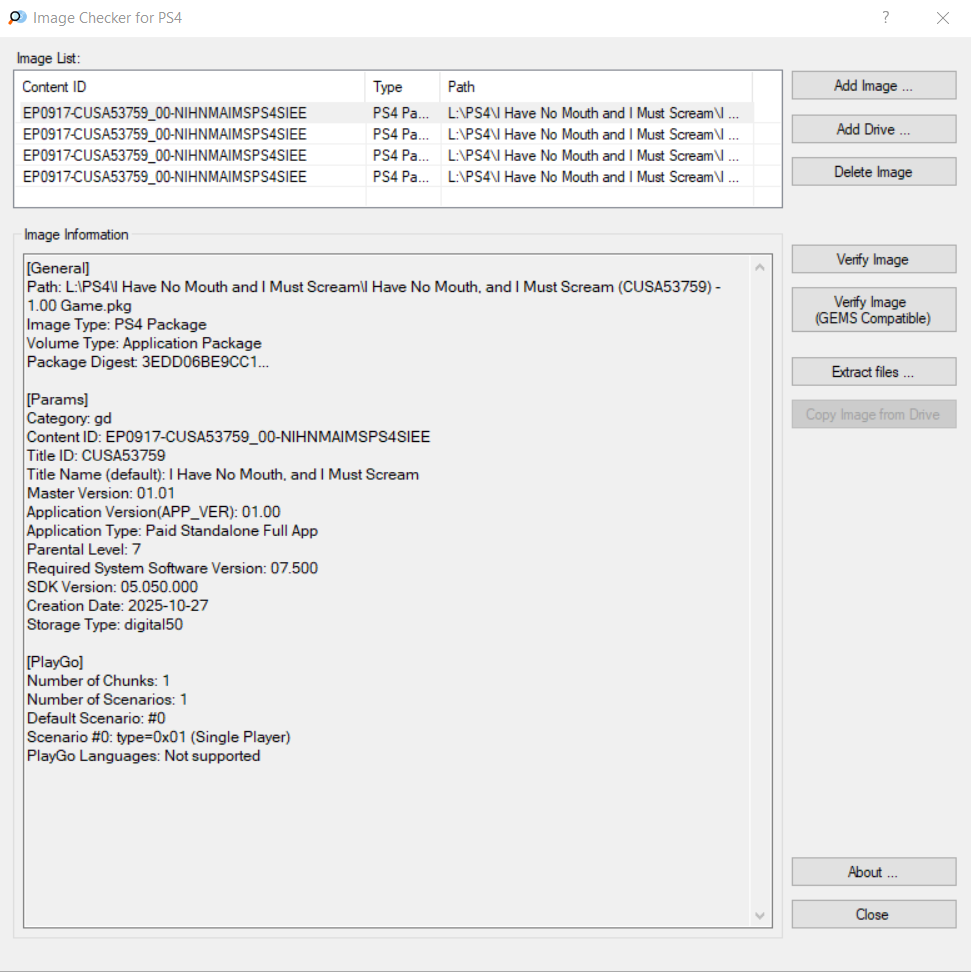Click the Type column header
971x972 pixels.
[402, 87]
